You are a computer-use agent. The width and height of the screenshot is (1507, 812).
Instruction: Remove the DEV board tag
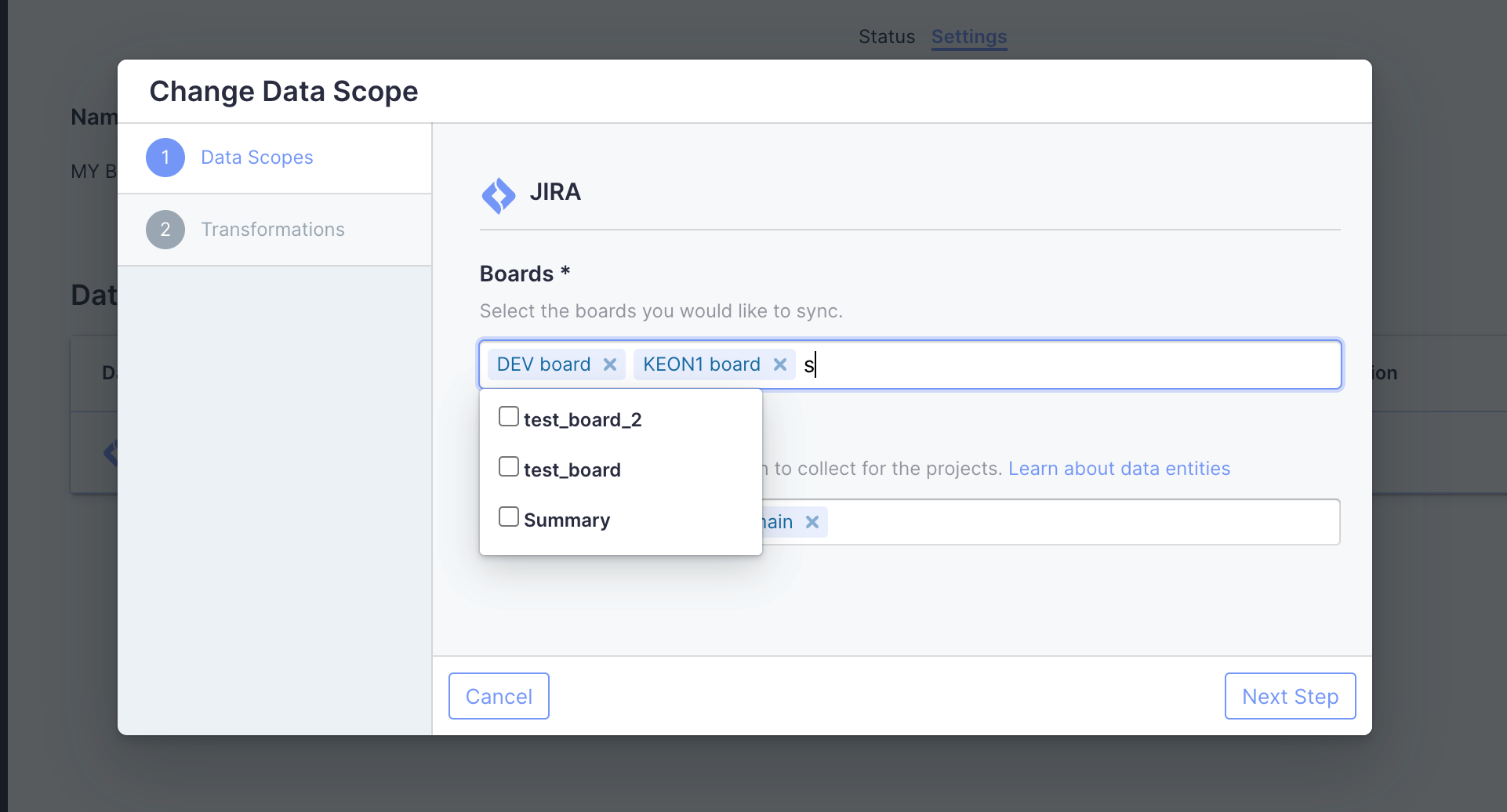pos(610,364)
